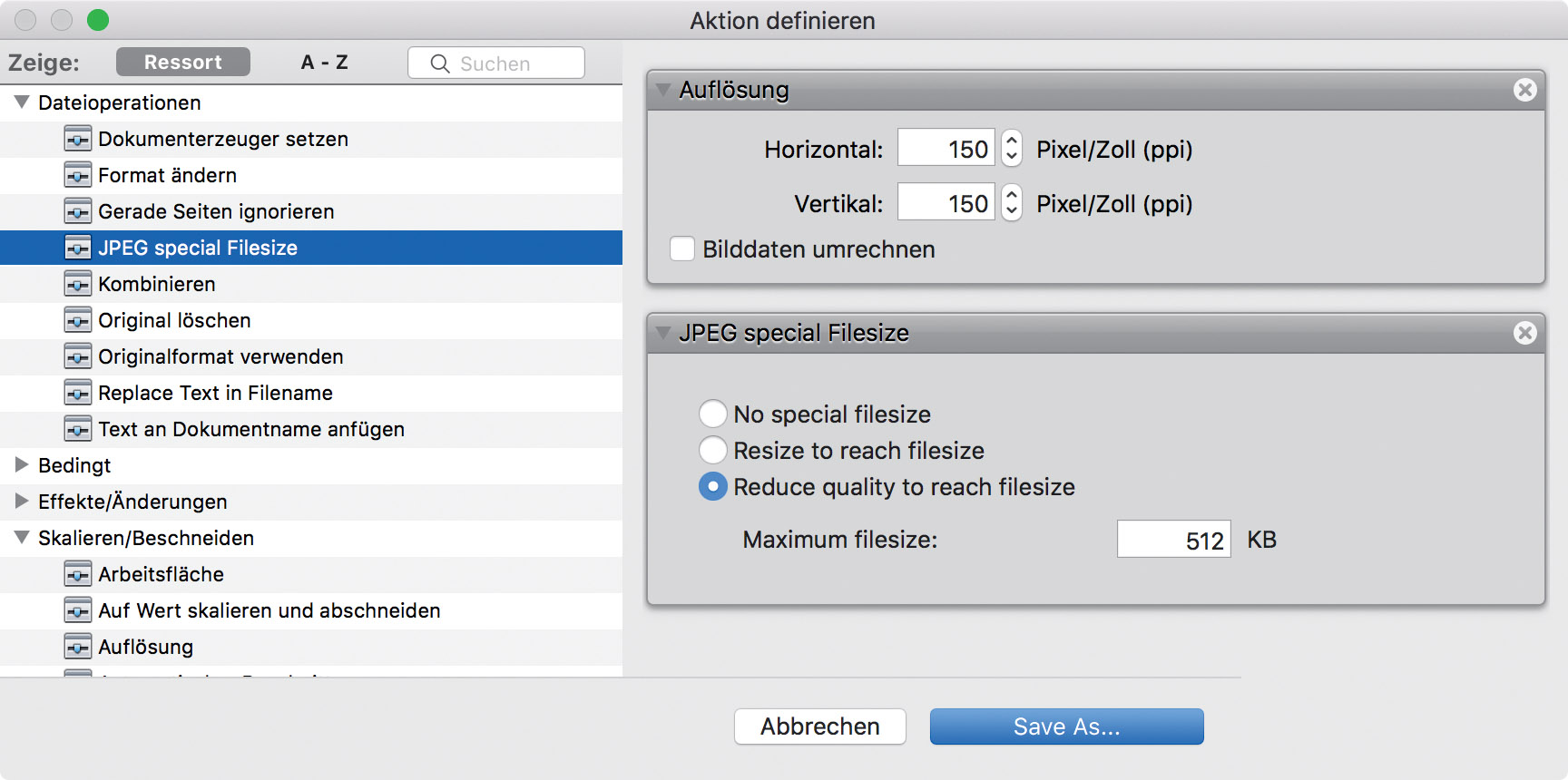1568x780 pixels.
Task: Collapse the Dateioperationen category
Action: tap(22, 102)
